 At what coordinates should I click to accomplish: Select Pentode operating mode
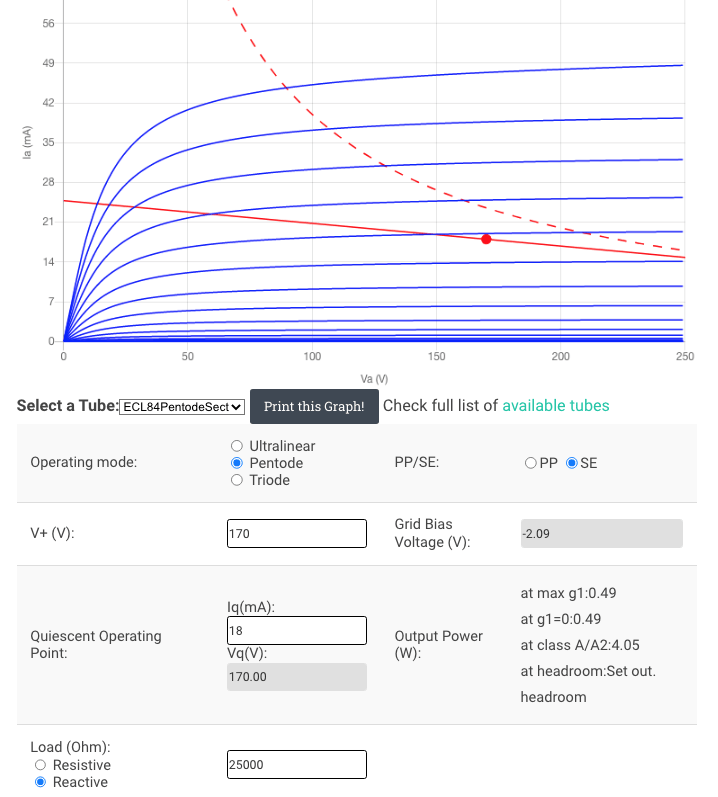(237, 463)
